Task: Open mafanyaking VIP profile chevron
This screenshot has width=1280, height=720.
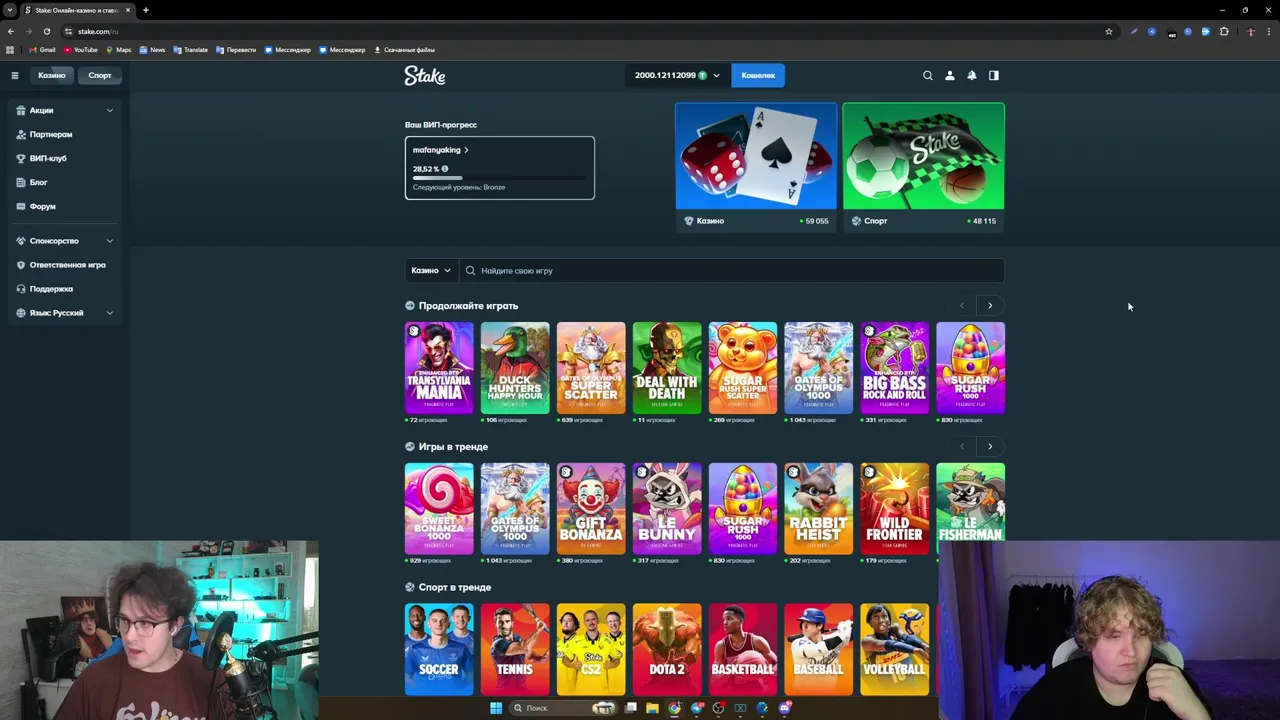Action: point(466,150)
